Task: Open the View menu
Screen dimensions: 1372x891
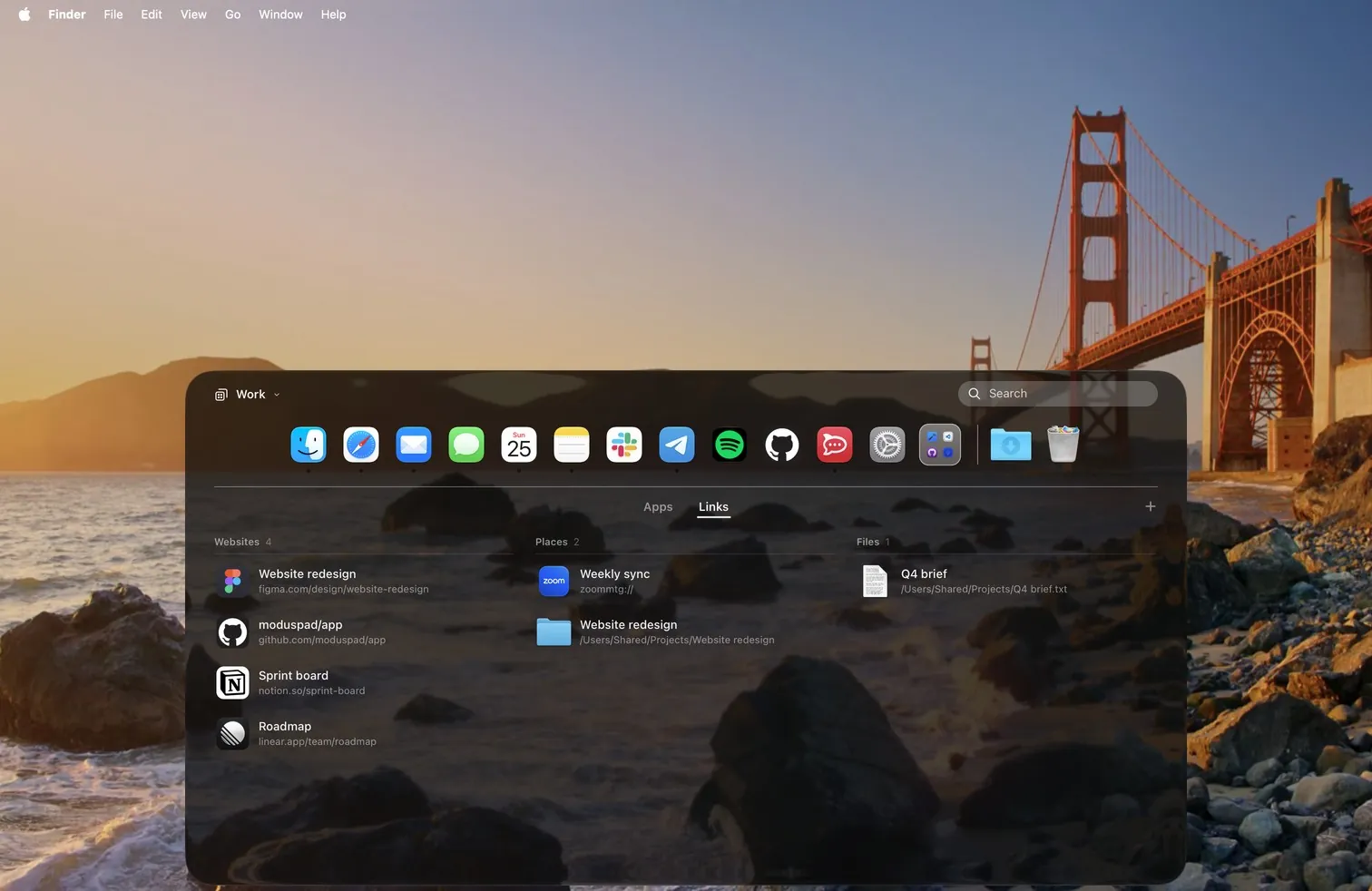Action: (x=193, y=15)
